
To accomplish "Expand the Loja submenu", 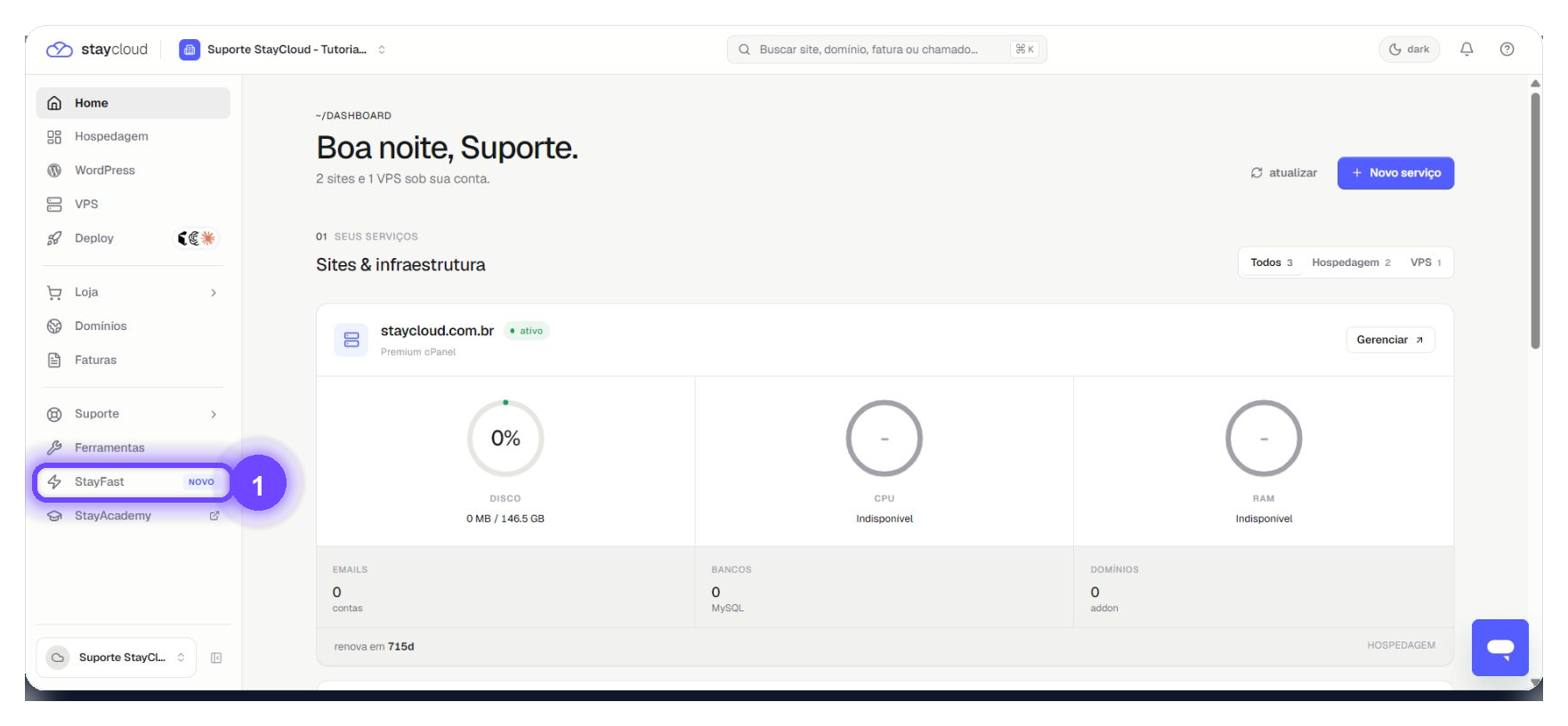I will (214, 293).
